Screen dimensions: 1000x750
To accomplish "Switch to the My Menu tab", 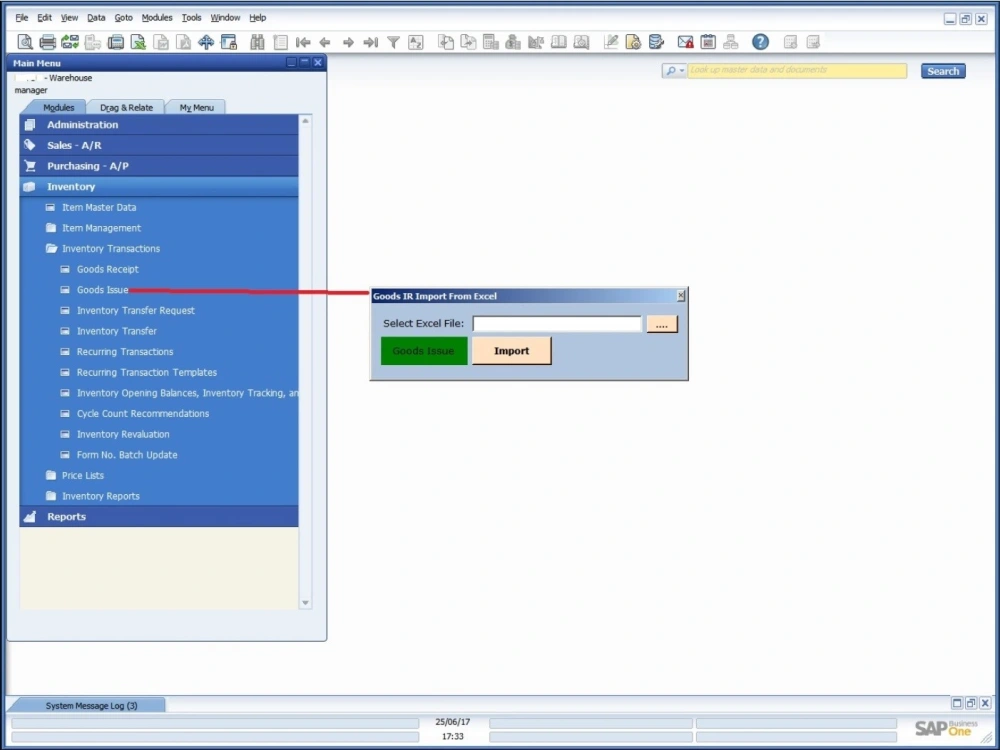I will [196, 107].
